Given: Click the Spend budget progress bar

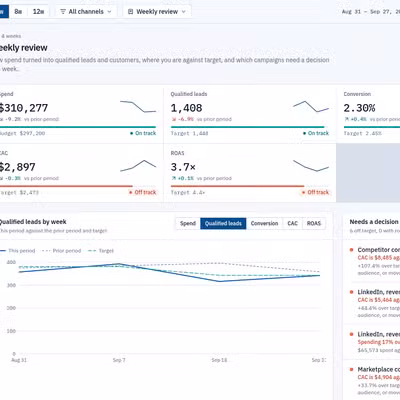Looking at the screenshot, I should [78, 127].
